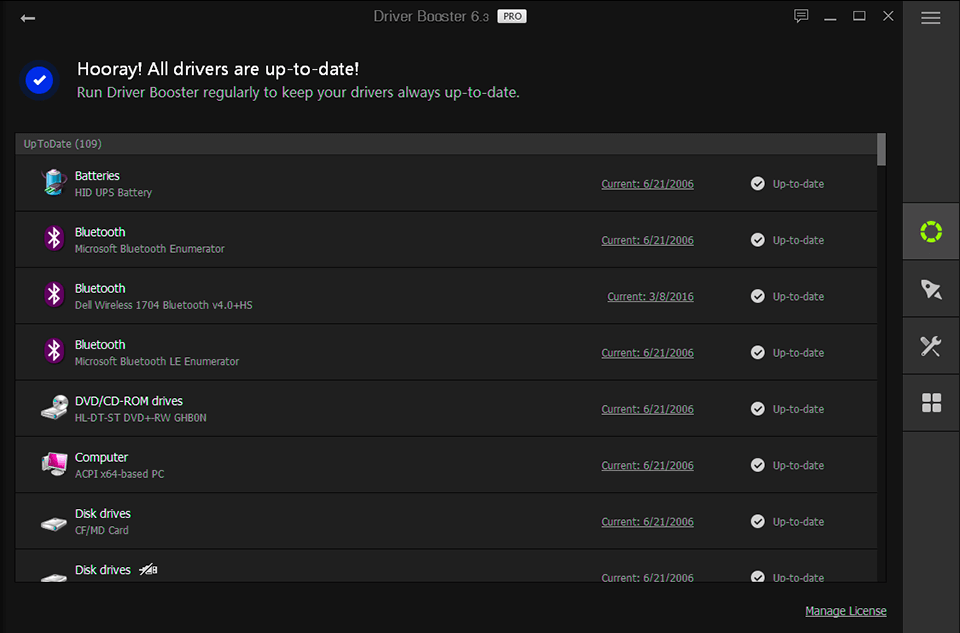Select the Scan section in the sidebar
This screenshot has width=960, height=633.
click(930, 231)
